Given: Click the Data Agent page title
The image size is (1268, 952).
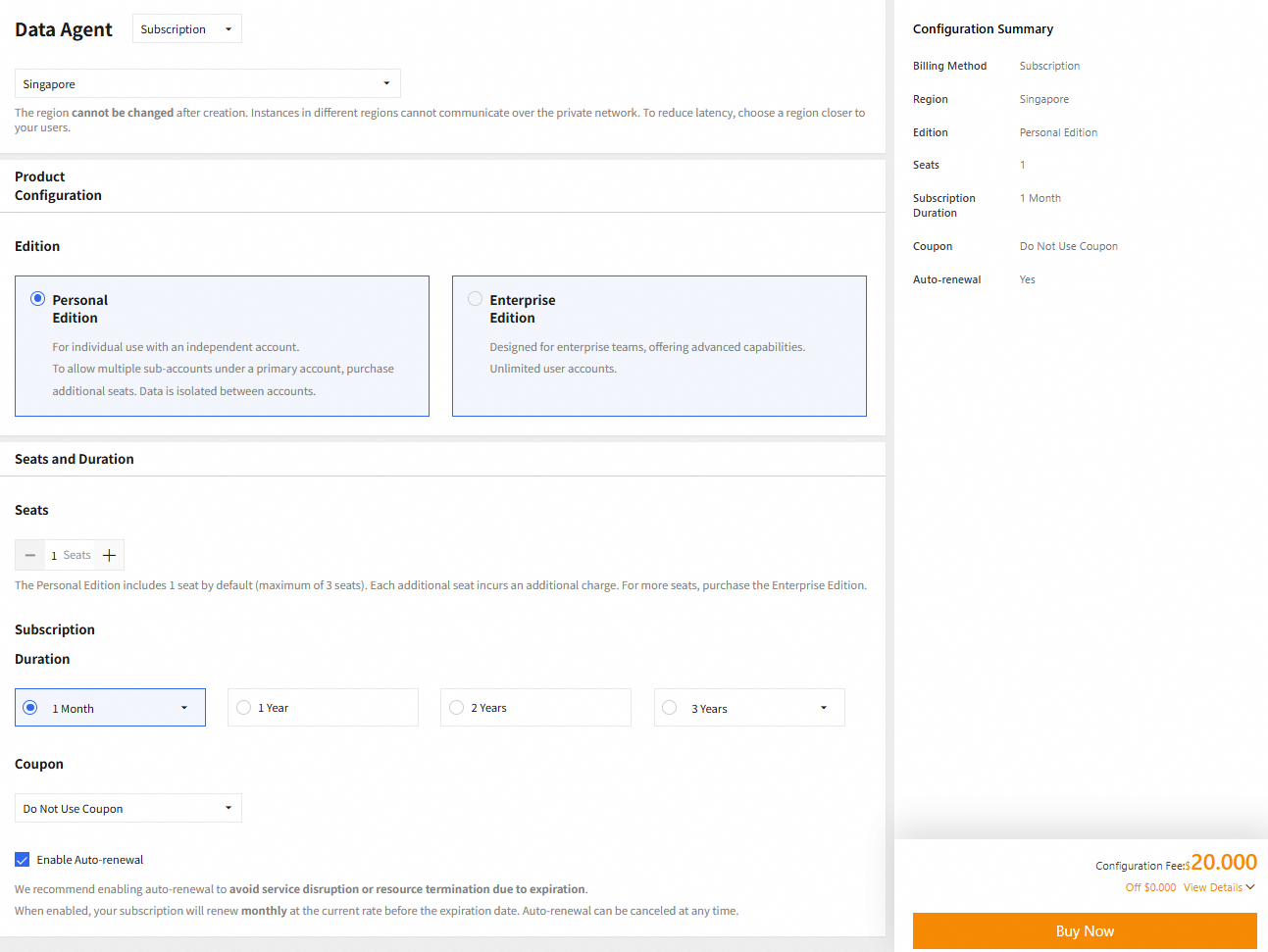Looking at the screenshot, I should pos(64,29).
